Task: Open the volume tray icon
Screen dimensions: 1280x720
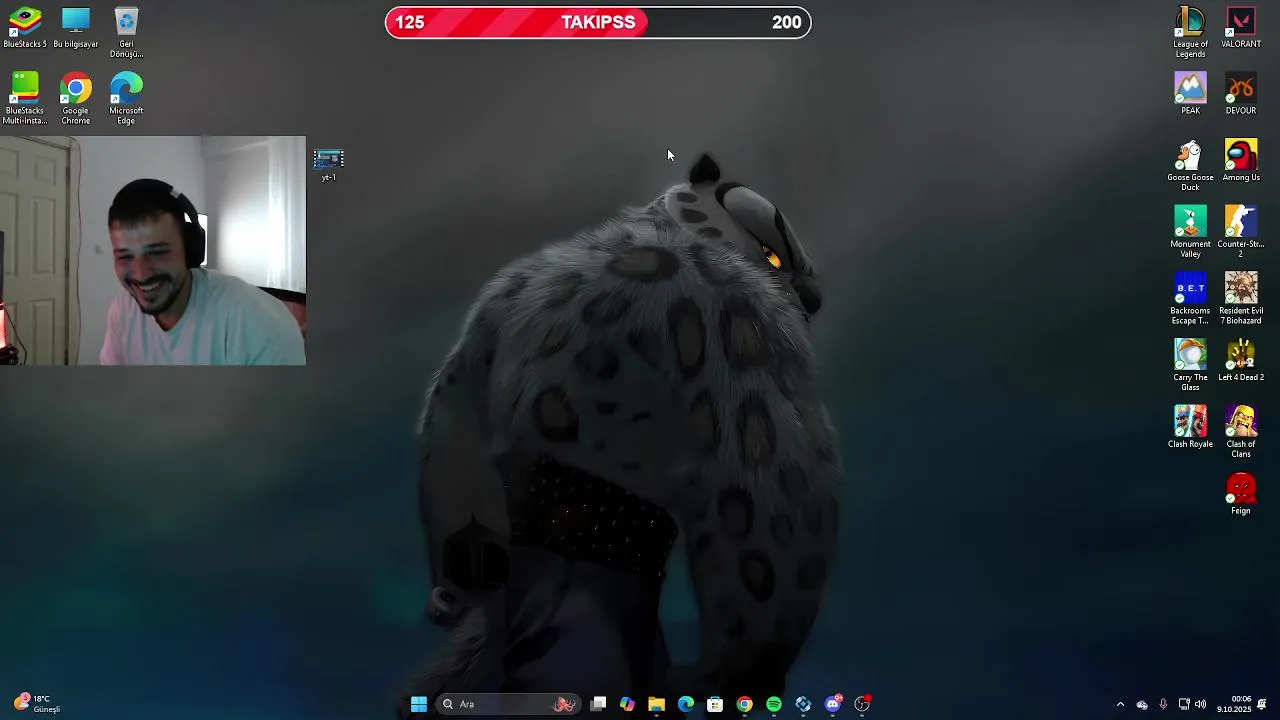Action: (x=1200, y=704)
